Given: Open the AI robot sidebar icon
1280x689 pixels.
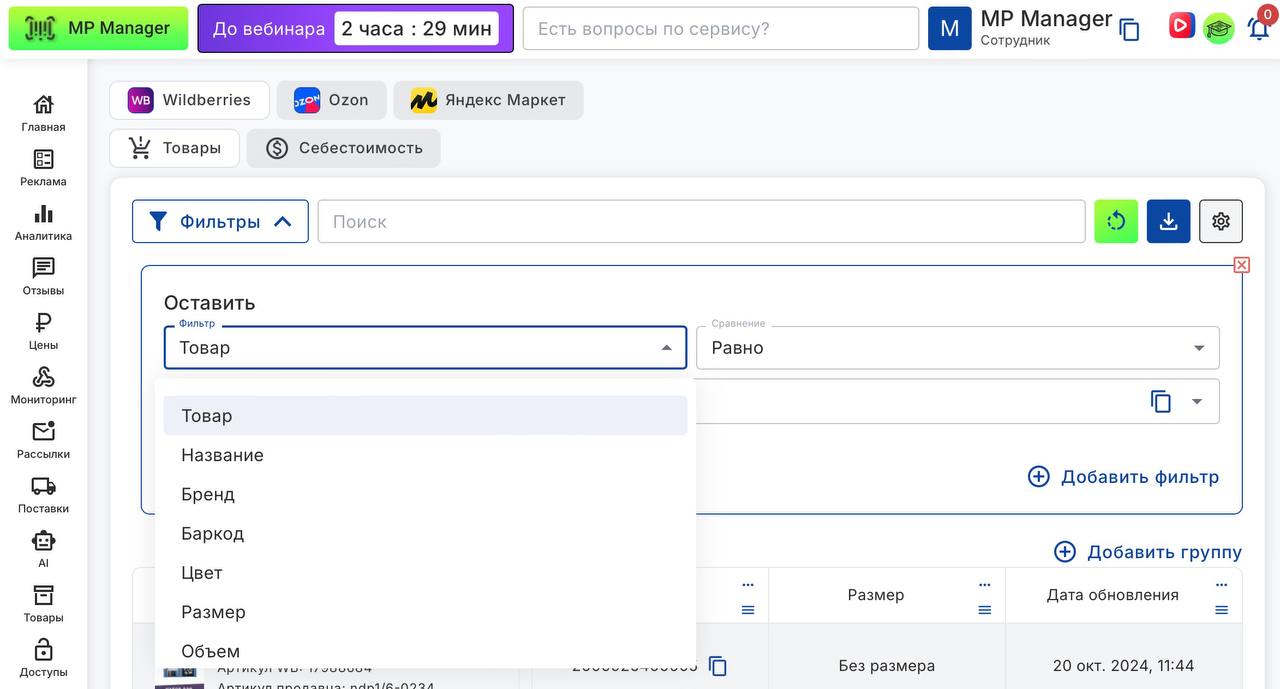Looking at the screenshot, I should click(43, 548).
